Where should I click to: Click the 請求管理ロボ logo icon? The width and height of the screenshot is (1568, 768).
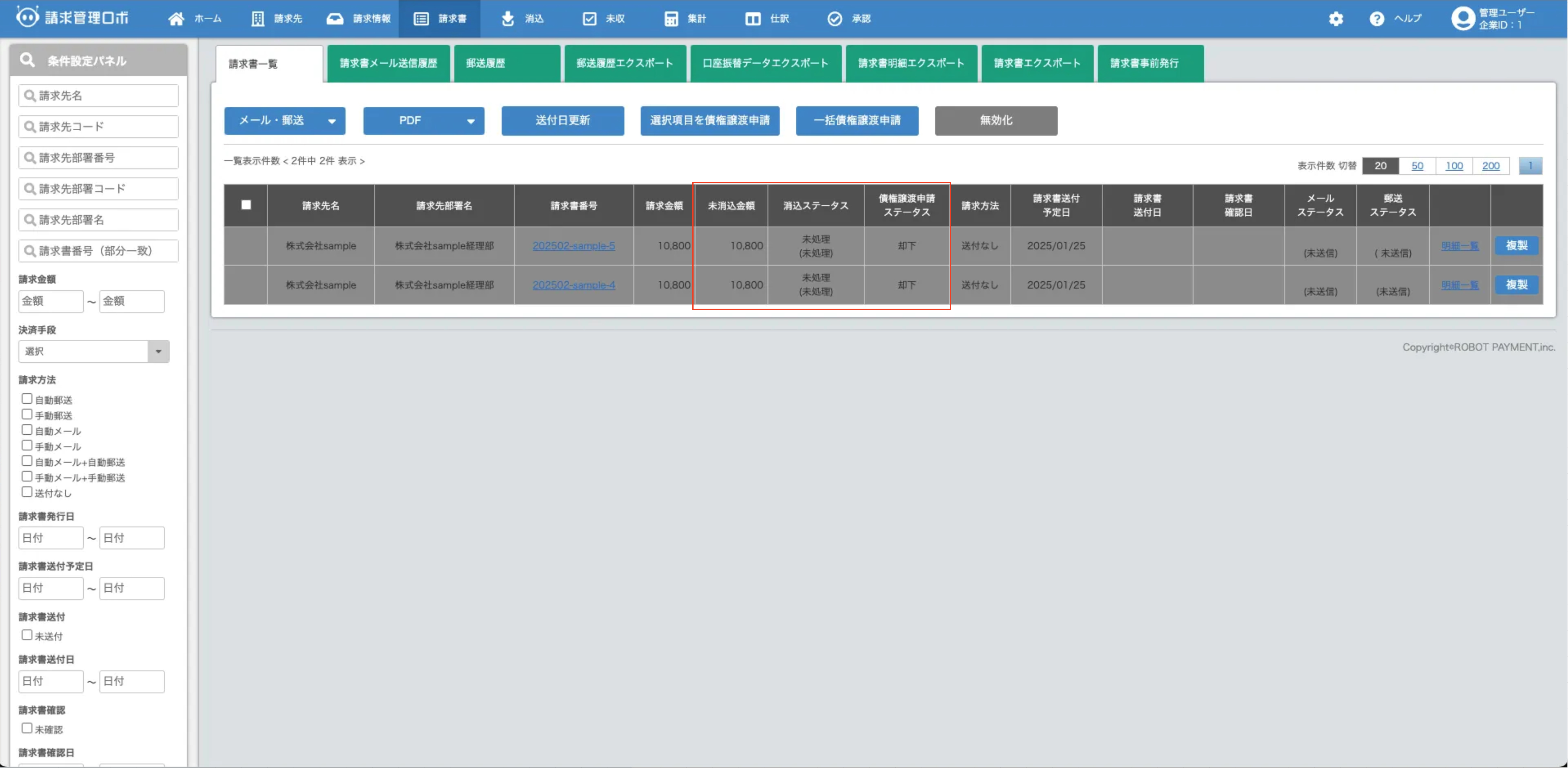click(27, 17)
